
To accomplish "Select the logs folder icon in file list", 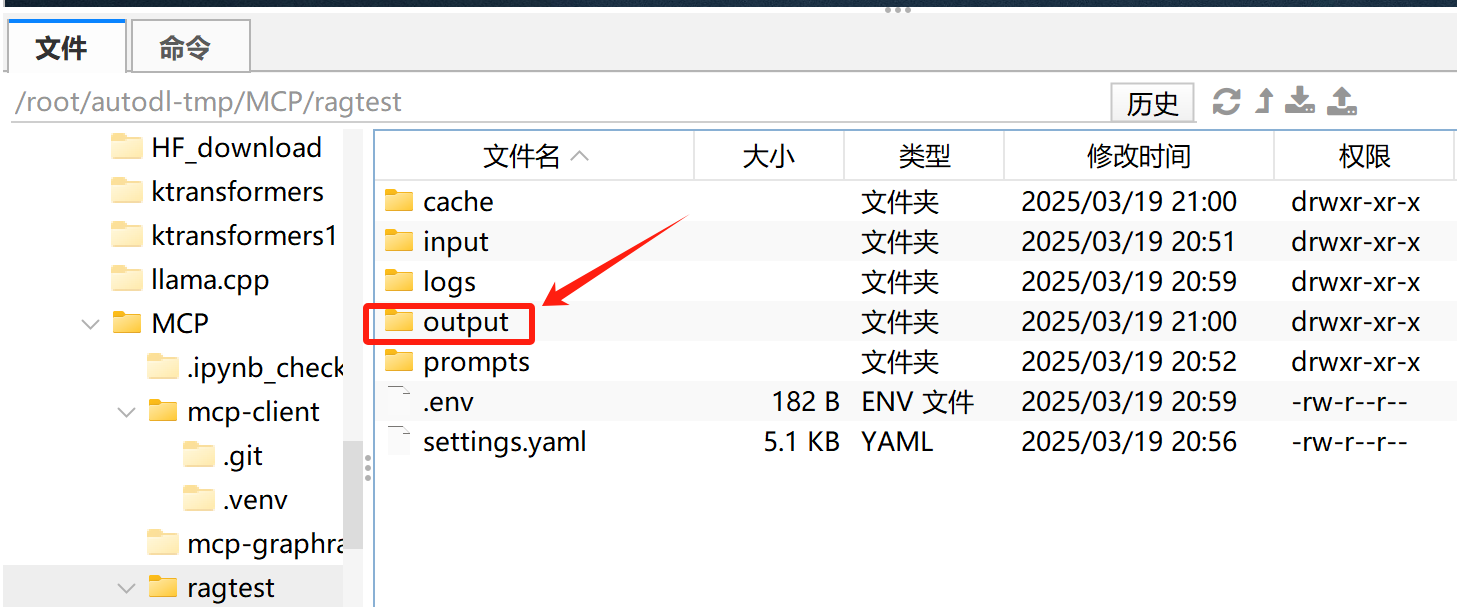I will [x=399, y=281].
